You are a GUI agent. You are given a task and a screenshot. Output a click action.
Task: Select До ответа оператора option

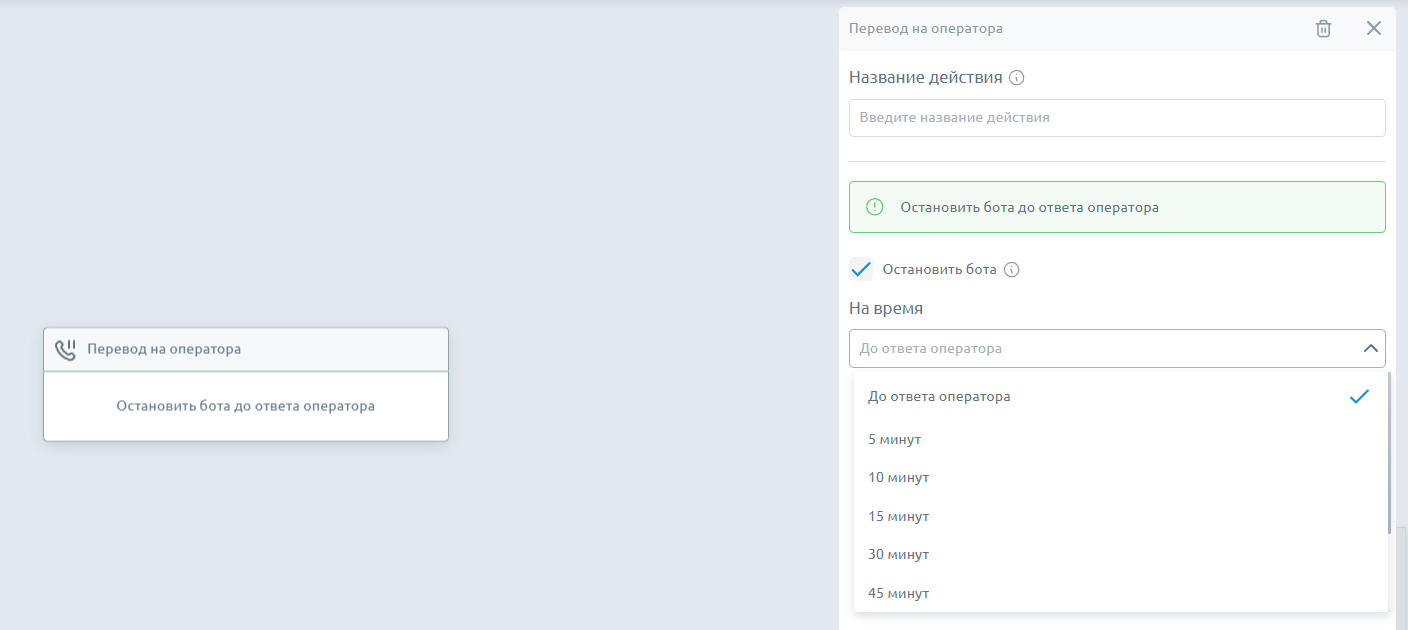pos(939,397)
